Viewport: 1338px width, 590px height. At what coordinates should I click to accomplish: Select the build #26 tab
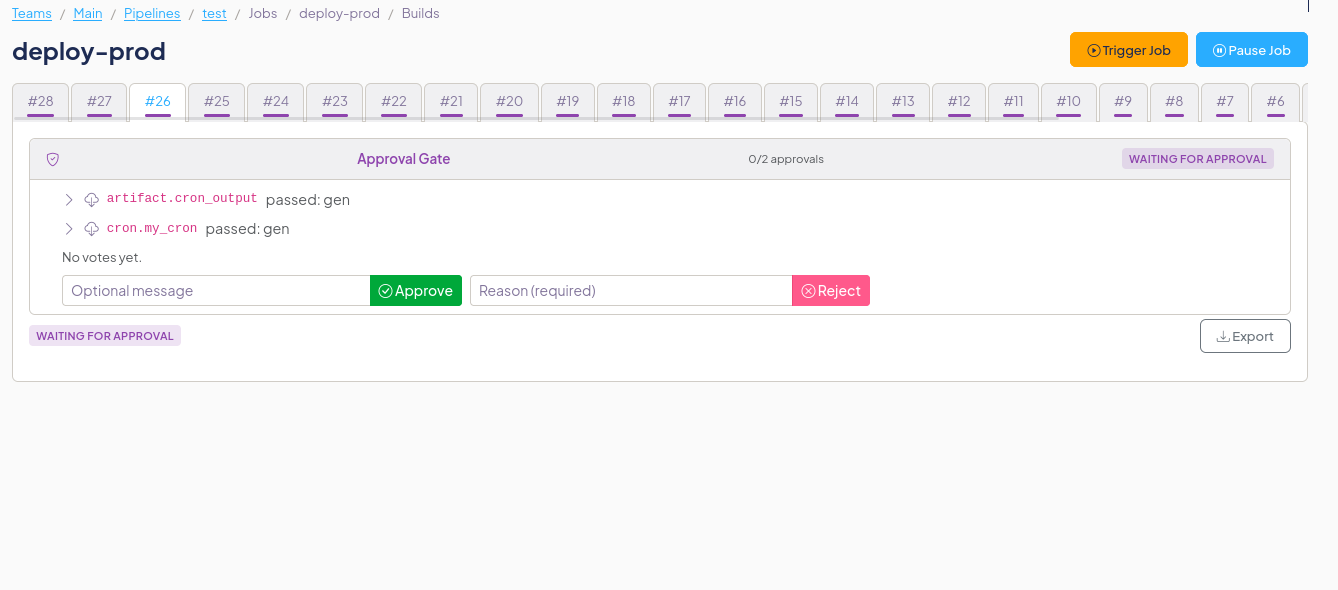point(158,102)
